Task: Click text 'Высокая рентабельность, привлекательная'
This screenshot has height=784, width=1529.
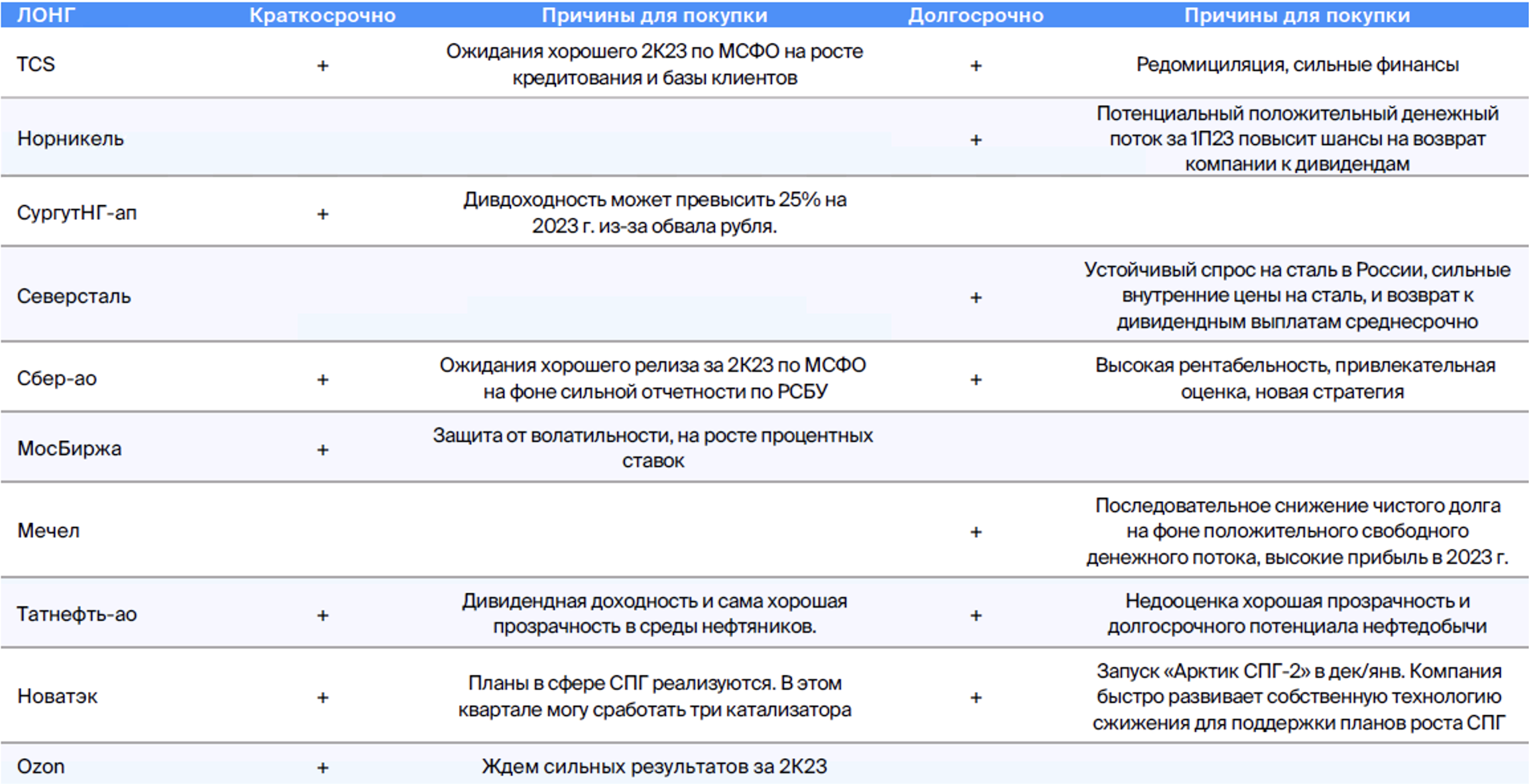Action: 1295,365
